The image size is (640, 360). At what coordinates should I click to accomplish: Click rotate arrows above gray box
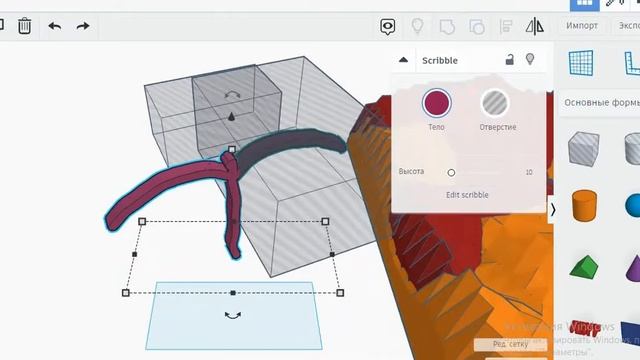tap(232, 95)
